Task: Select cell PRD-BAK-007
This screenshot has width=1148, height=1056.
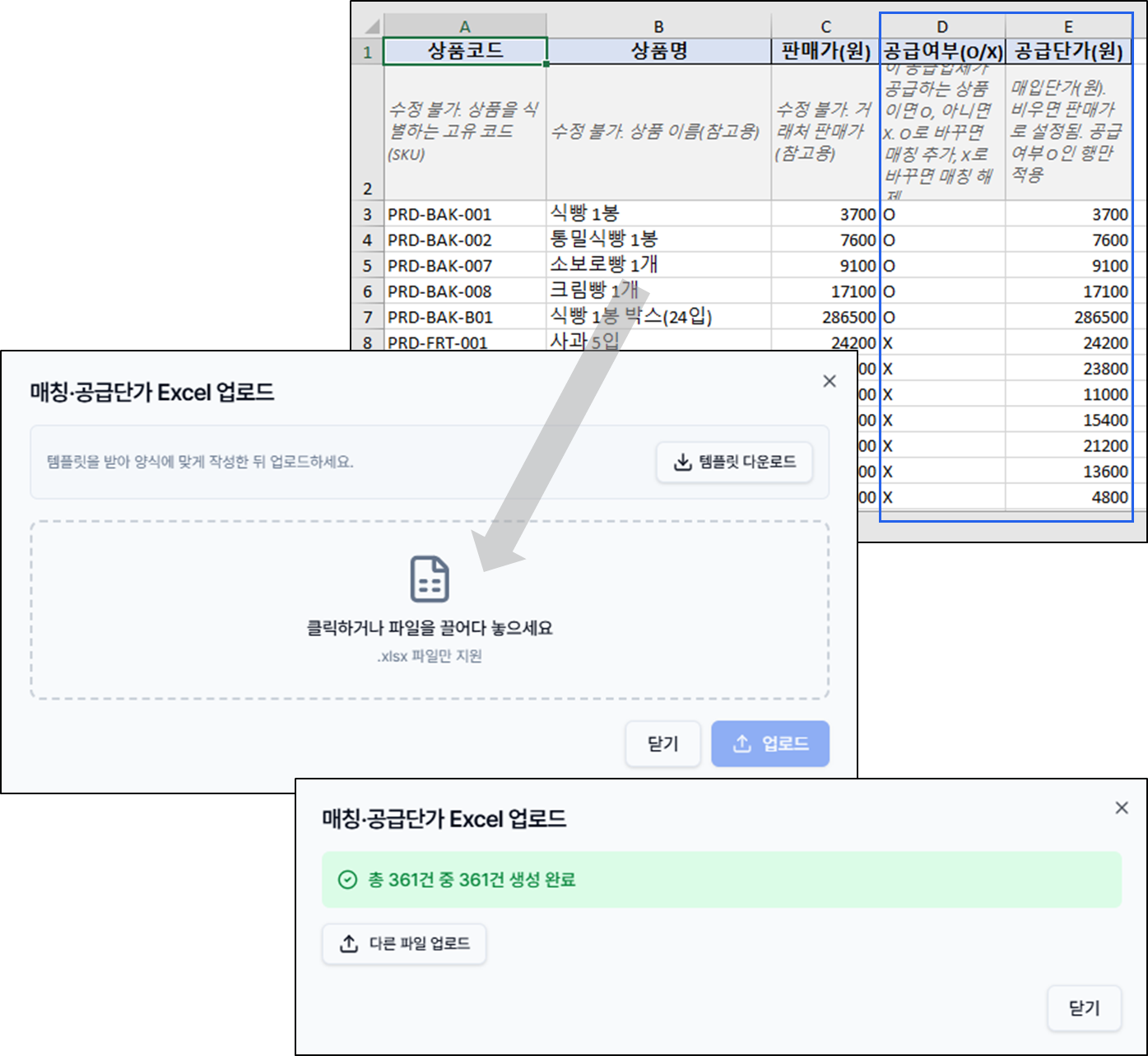Action: point(465,265)
